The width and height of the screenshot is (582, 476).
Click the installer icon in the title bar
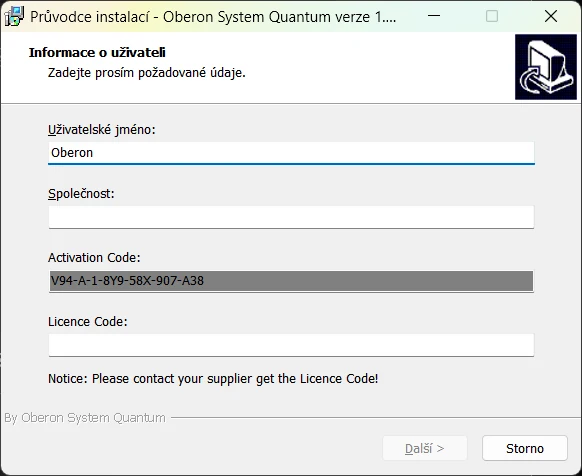pos(14,16)
